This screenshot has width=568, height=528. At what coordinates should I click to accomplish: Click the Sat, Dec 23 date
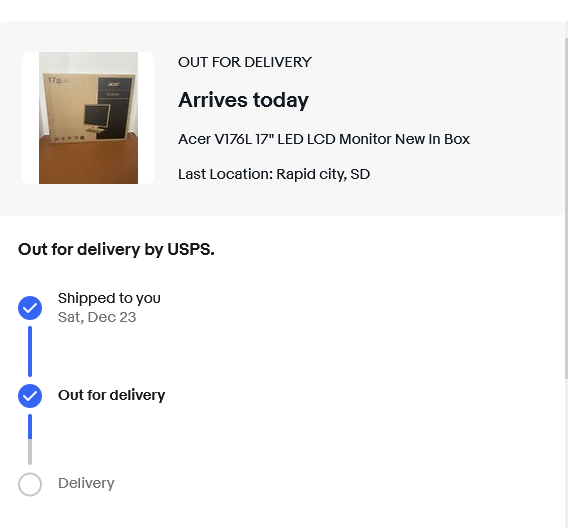pyautogui.click(x=97, y=317)
